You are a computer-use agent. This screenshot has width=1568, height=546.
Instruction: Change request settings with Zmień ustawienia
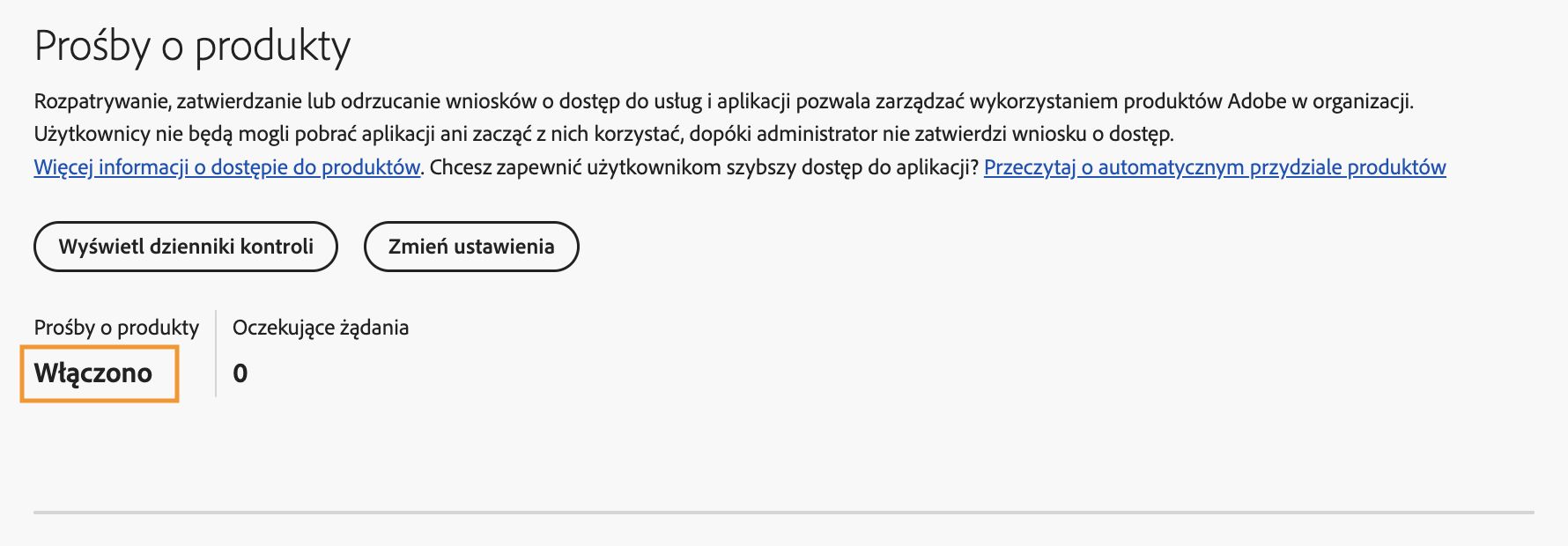(471, 247)
